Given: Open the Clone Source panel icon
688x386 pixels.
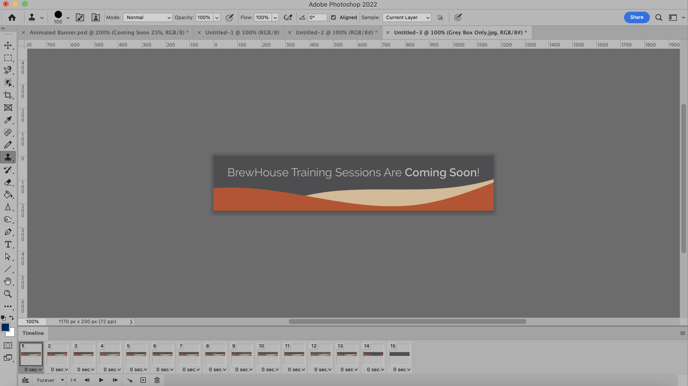Looking at the screenshot, I should point(95,18).
